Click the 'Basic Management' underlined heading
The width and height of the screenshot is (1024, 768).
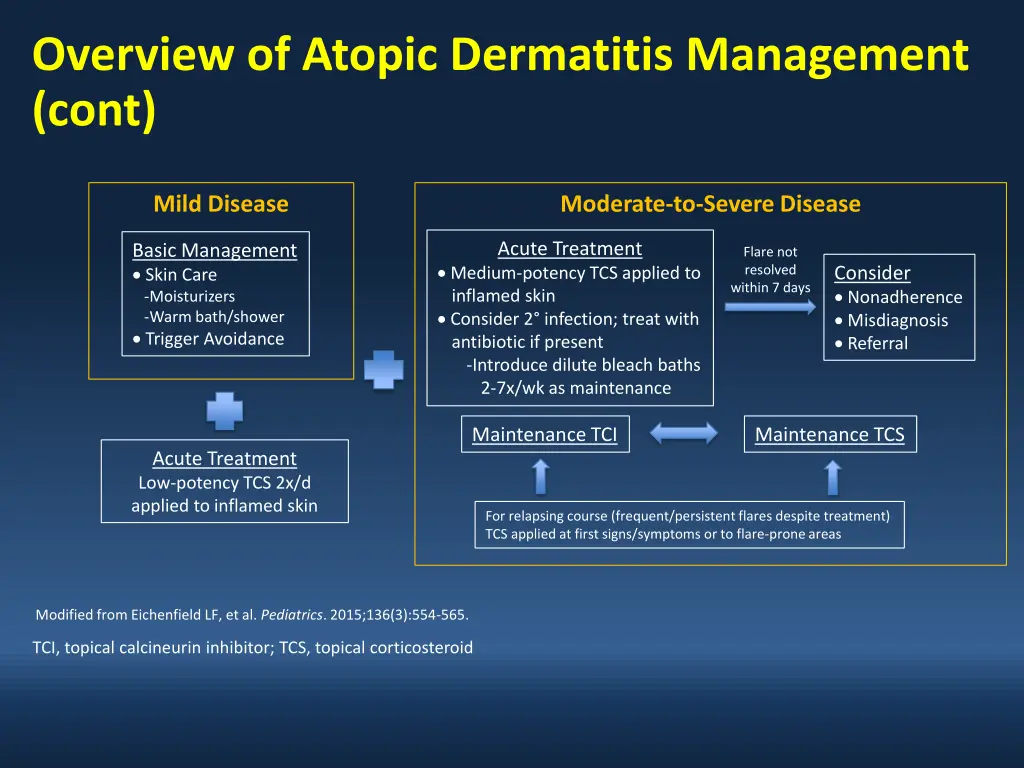[x=214, y=250]
